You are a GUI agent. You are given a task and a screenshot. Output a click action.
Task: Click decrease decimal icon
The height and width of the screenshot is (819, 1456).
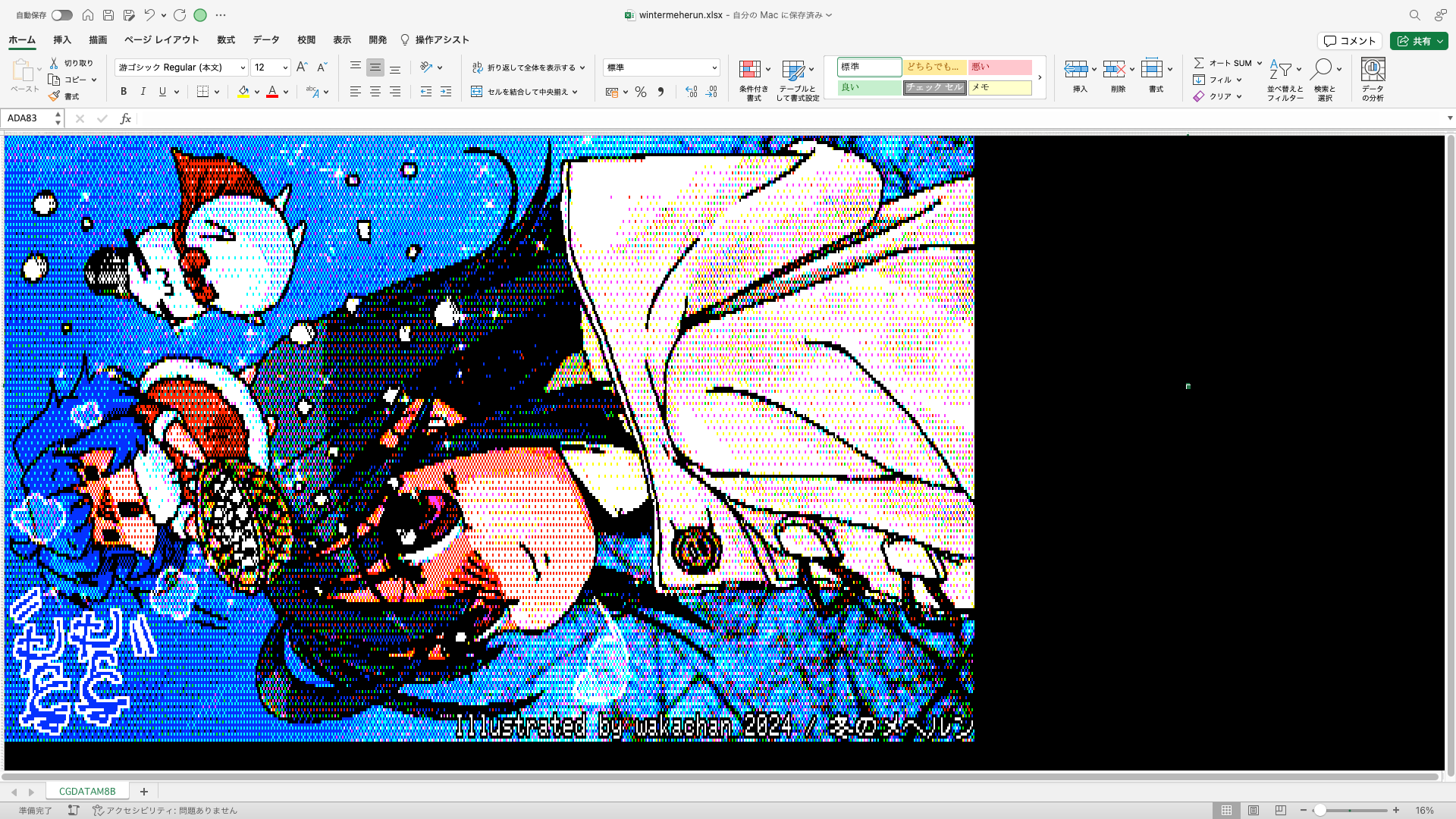[x=711, y=92]
